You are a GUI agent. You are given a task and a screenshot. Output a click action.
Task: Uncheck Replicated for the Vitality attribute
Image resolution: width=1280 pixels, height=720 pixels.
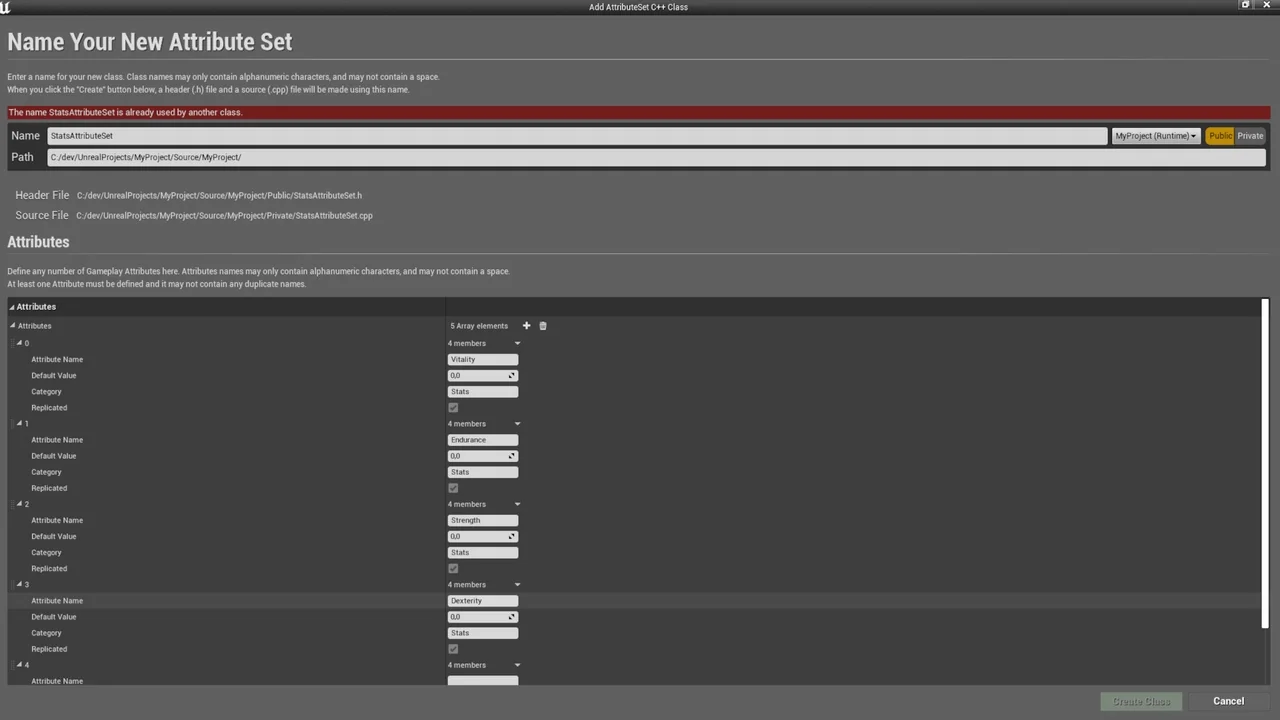pos(453,407)
